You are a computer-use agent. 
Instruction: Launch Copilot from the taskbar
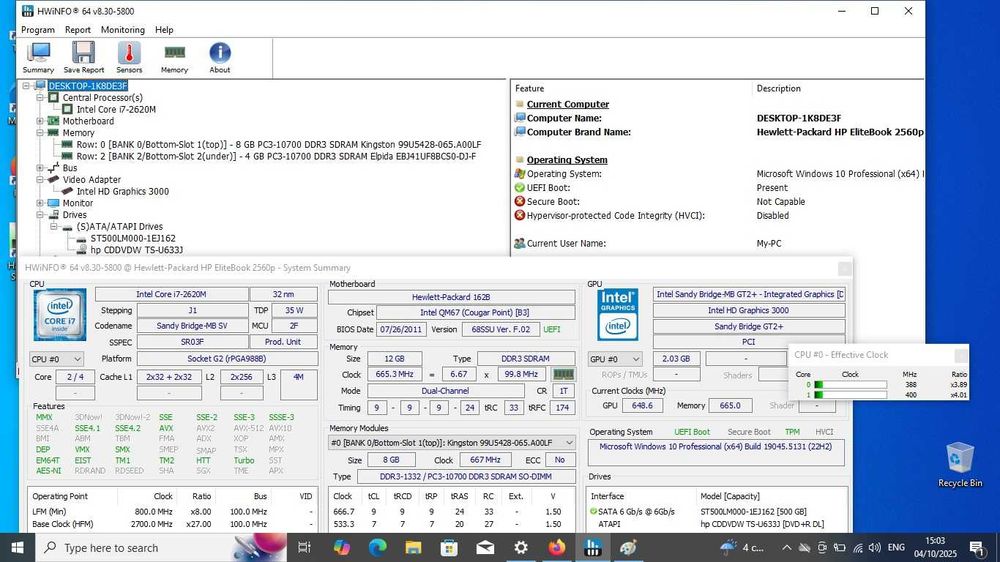click(x=341, y=547)
